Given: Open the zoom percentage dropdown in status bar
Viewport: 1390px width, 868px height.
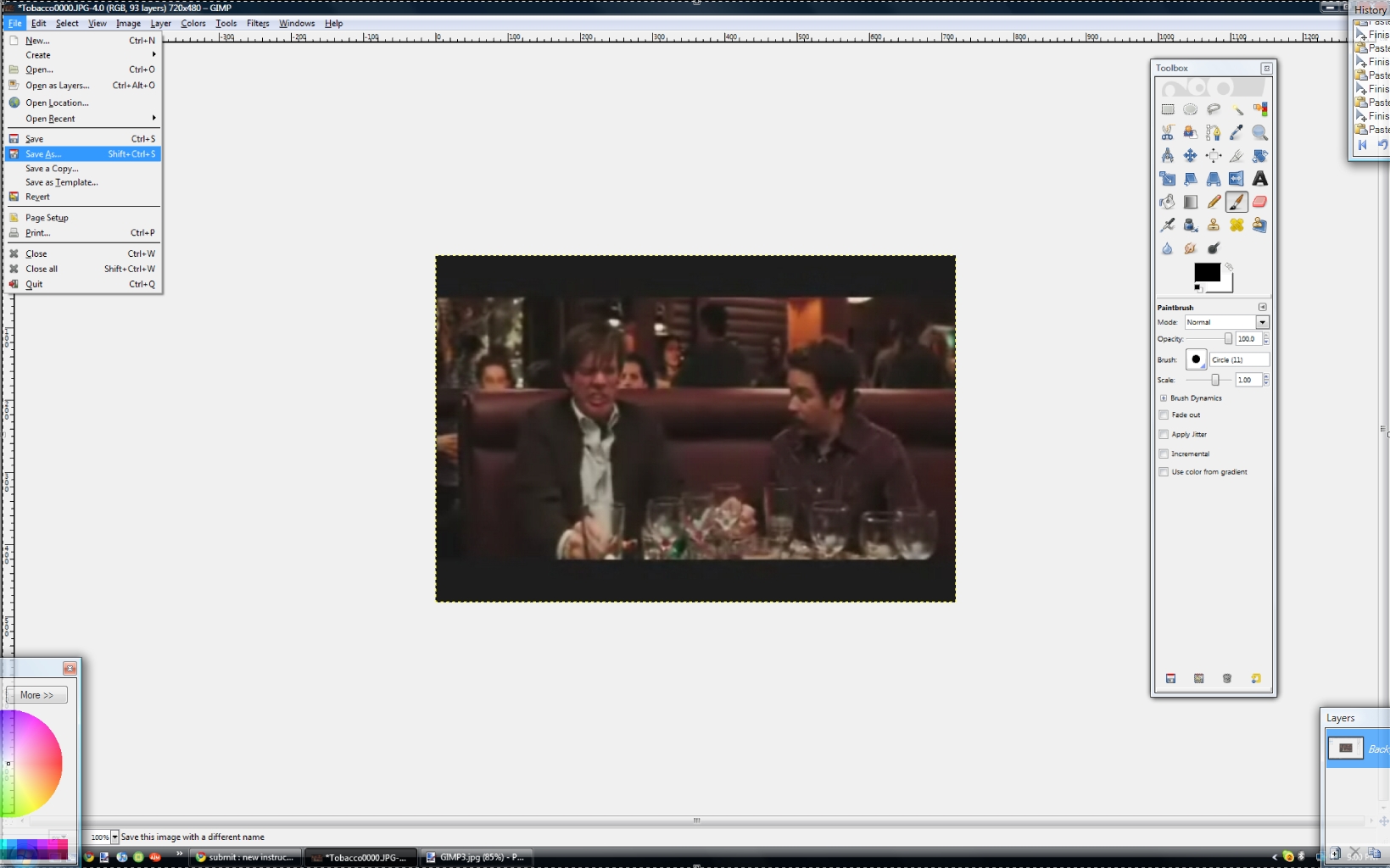Looking at the screenshot, I should tap(114, 837).
